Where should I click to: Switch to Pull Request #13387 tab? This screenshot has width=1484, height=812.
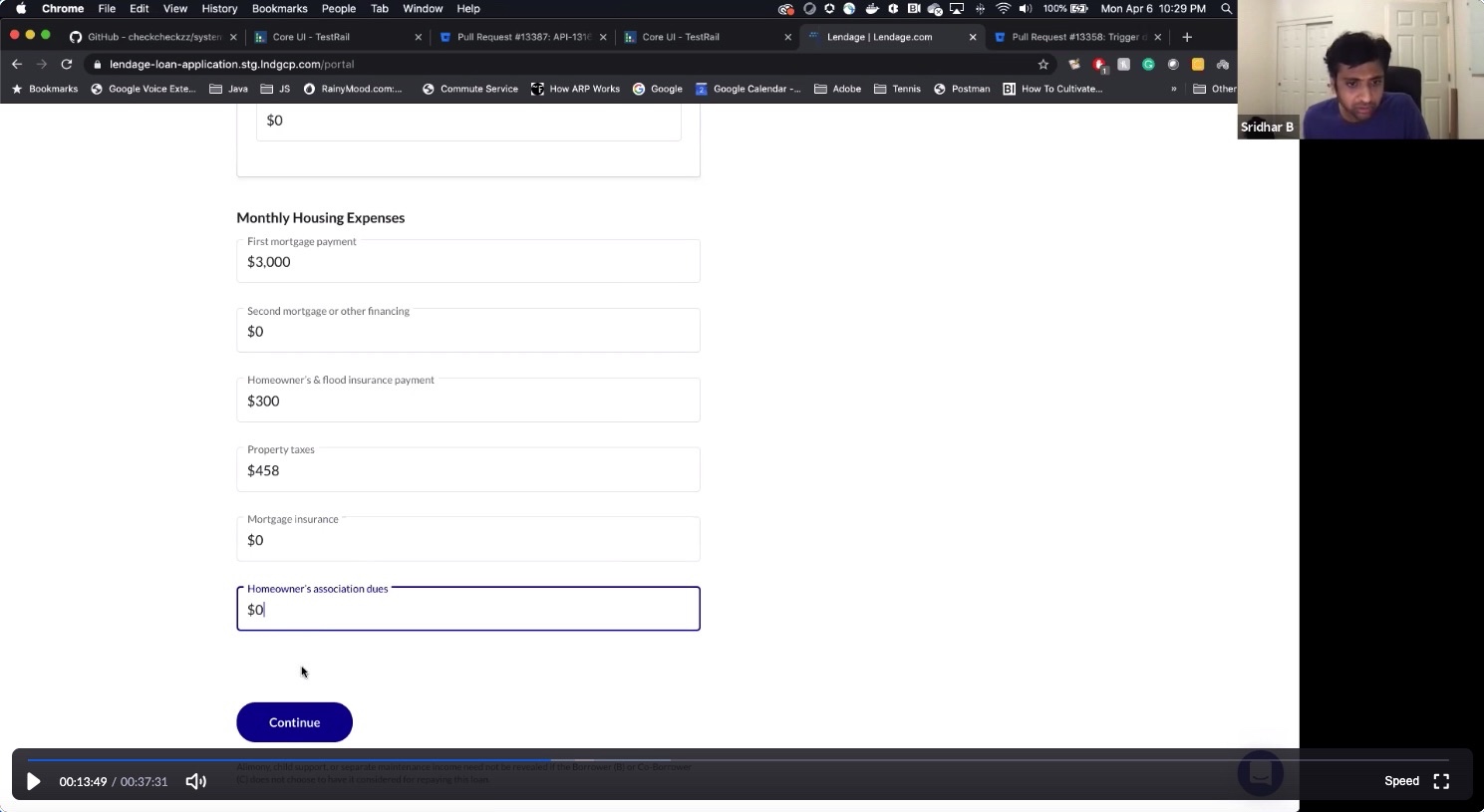[x=522, y=37]
